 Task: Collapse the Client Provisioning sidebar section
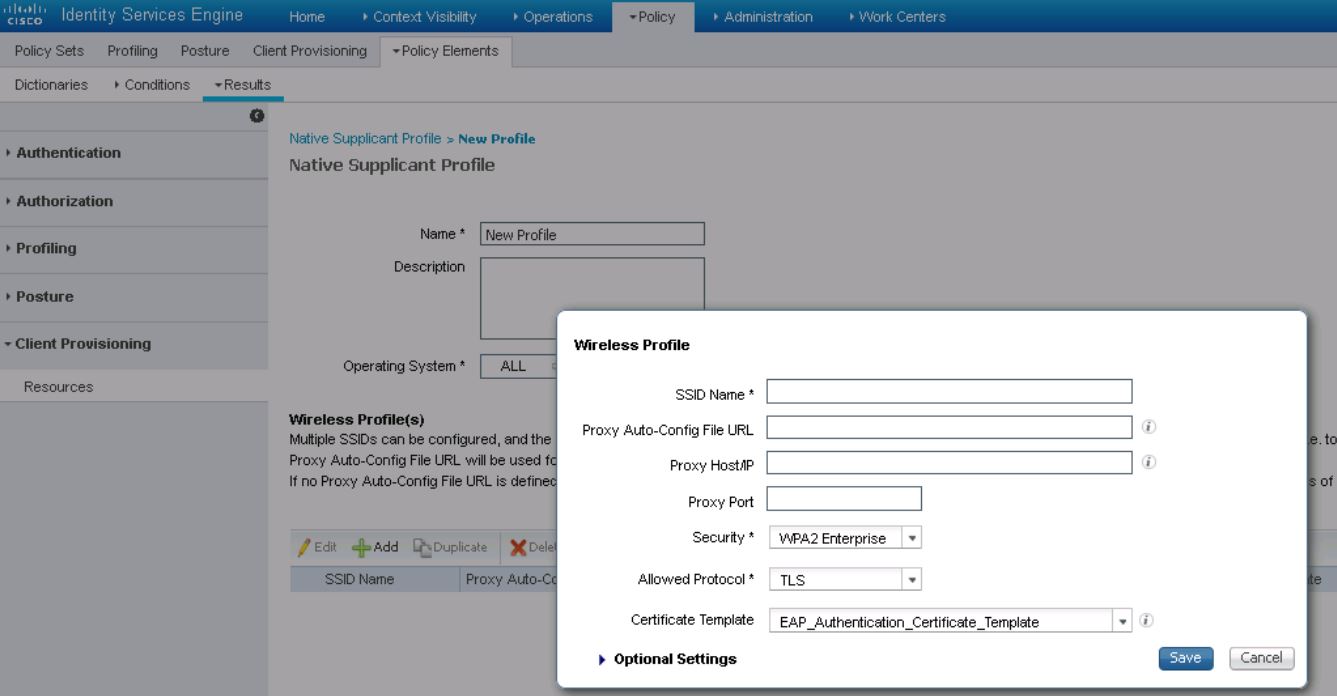click(x=134, y=344)
